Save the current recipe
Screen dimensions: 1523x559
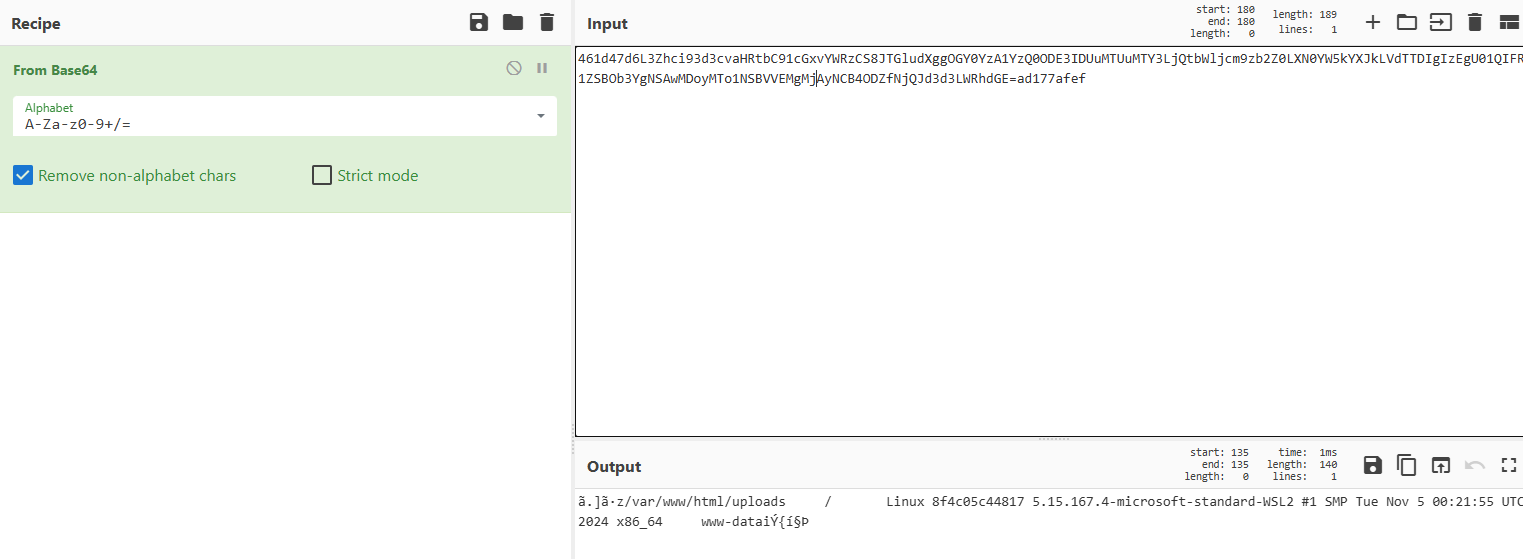point(479,22)
